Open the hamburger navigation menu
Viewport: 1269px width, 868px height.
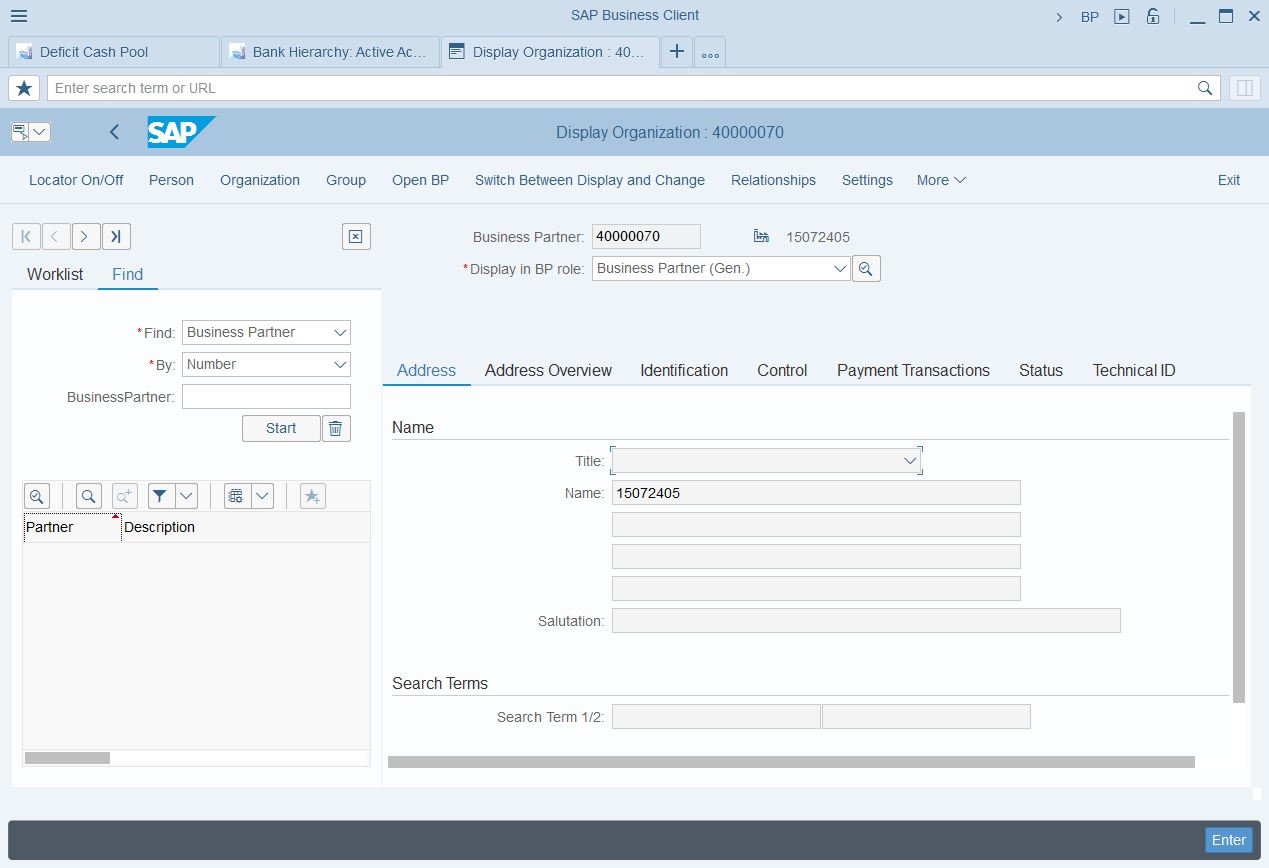tap(19, 16)
